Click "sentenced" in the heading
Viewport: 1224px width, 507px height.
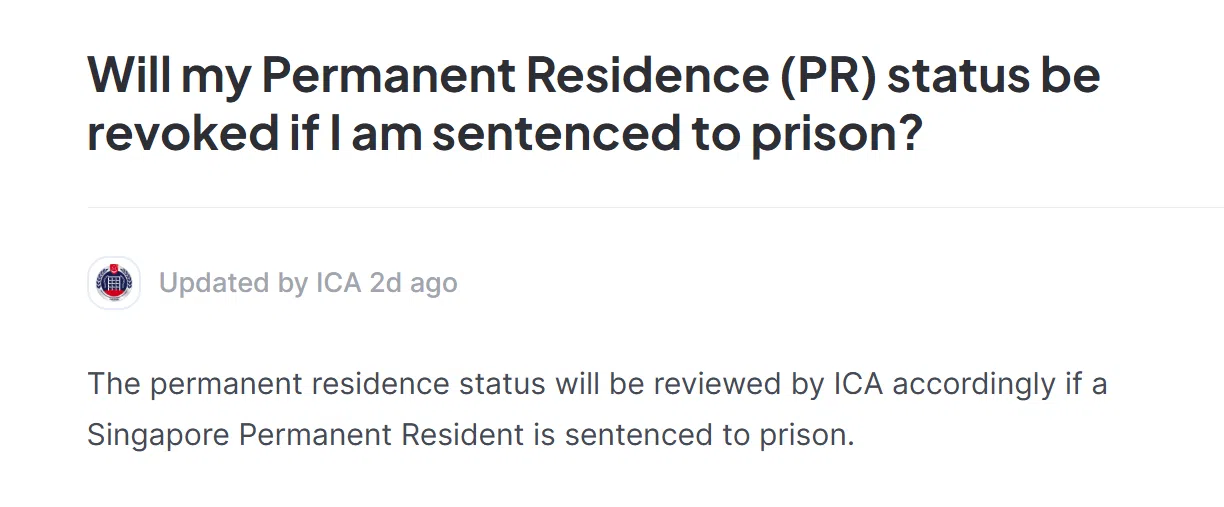[556, 135]
